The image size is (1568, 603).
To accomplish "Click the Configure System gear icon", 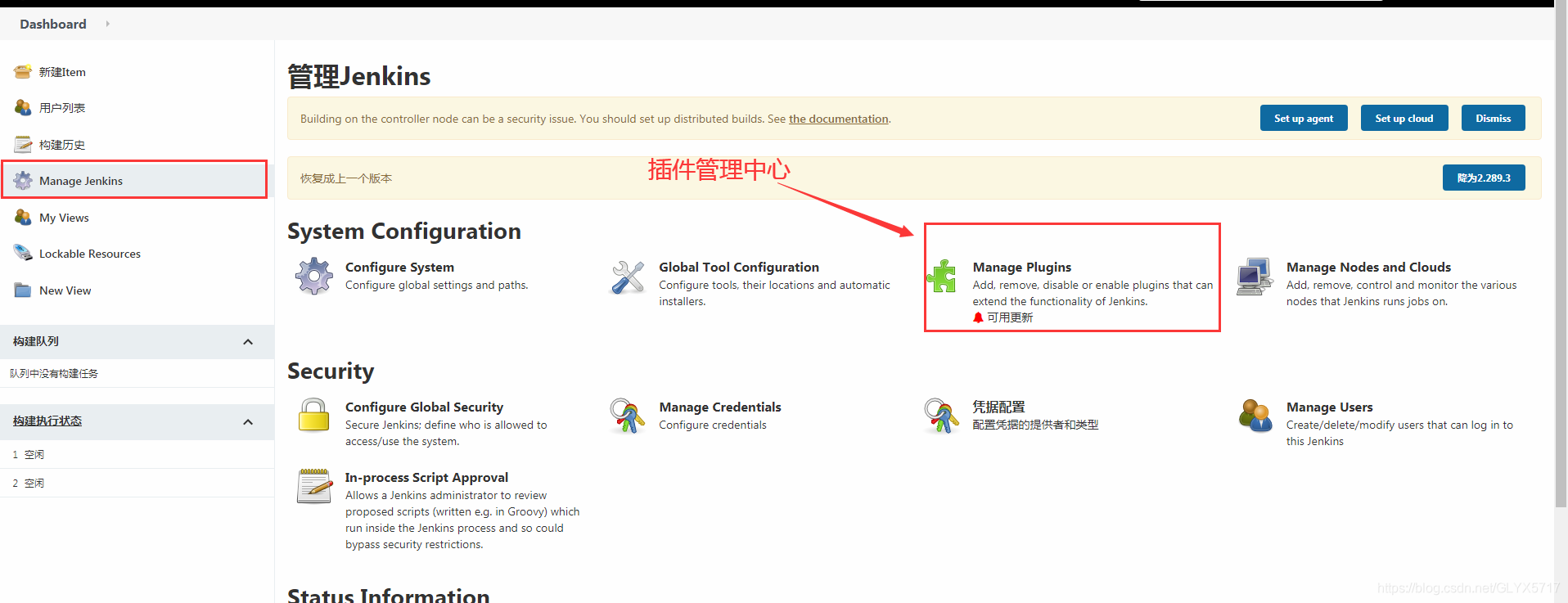I will (314, 277).
